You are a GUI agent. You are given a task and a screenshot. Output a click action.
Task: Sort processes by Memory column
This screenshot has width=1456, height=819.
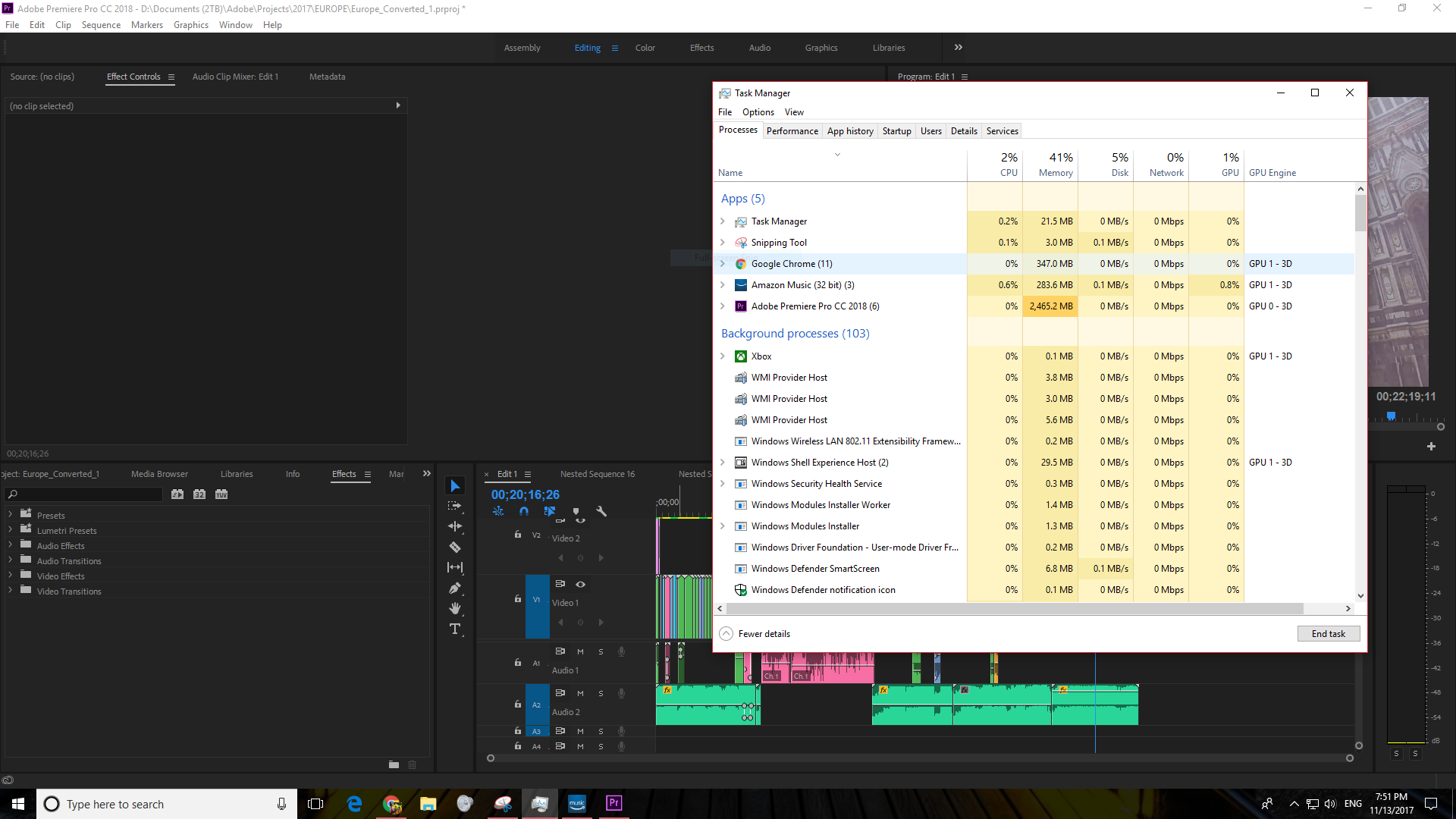click(x=1050, y=165)
